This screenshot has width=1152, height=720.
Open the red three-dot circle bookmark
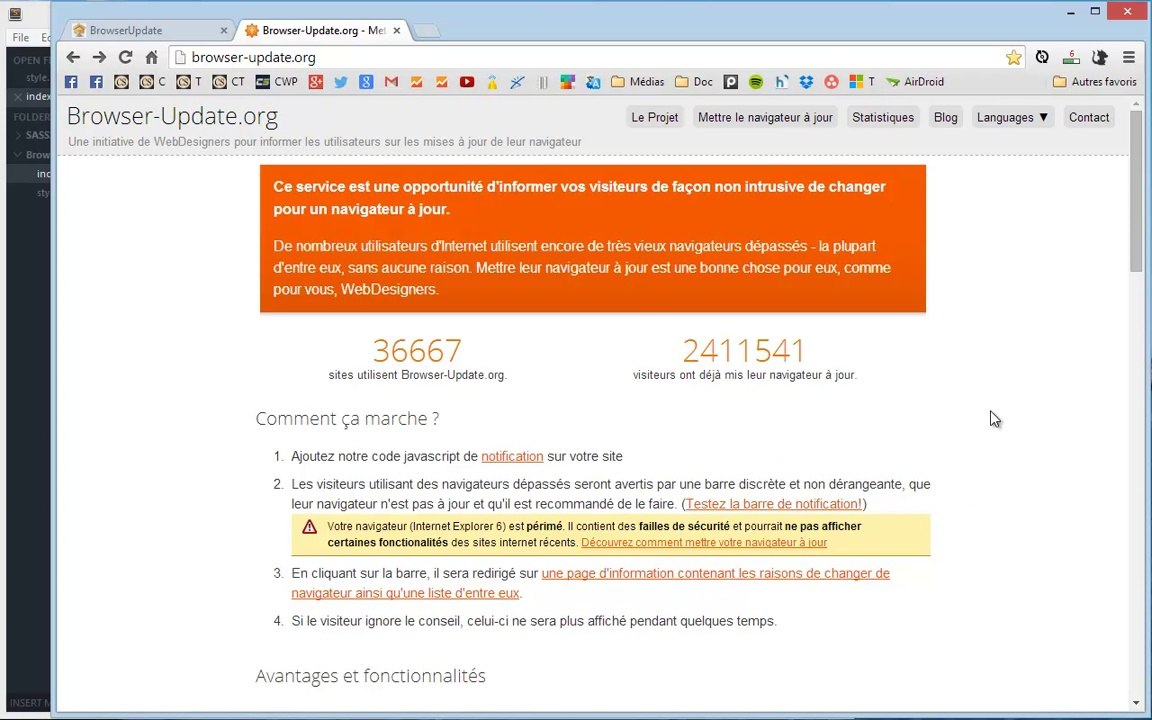point(831,82)
